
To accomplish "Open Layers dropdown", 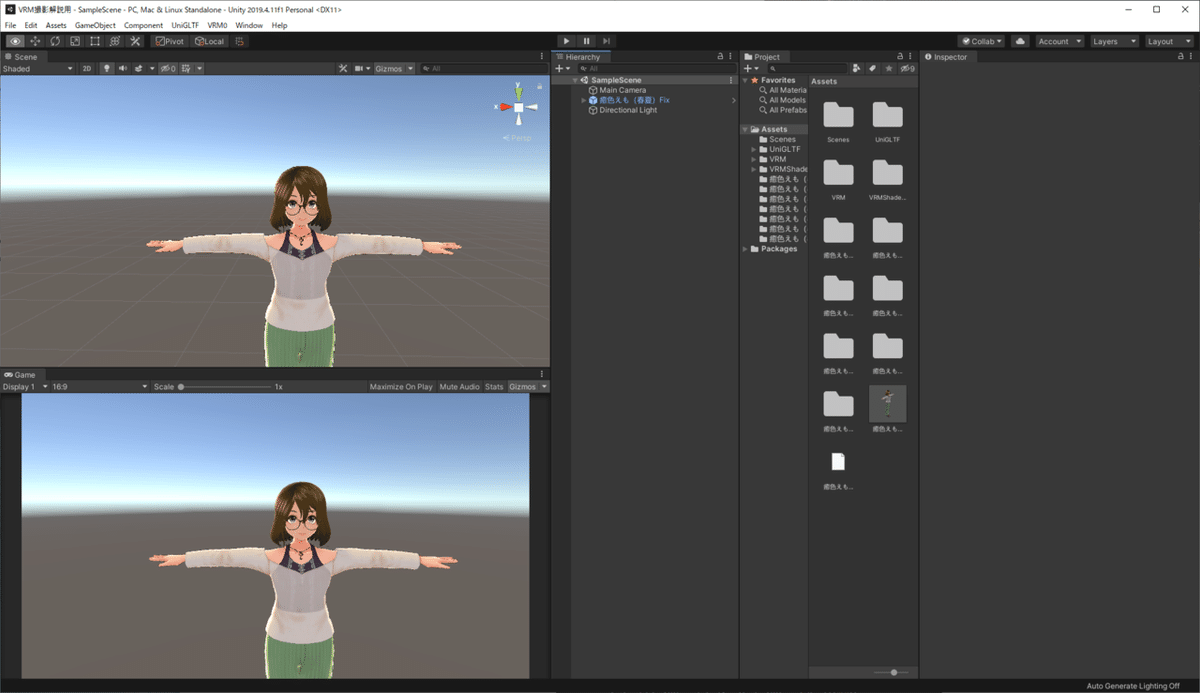I will (x=1114, y=41).
